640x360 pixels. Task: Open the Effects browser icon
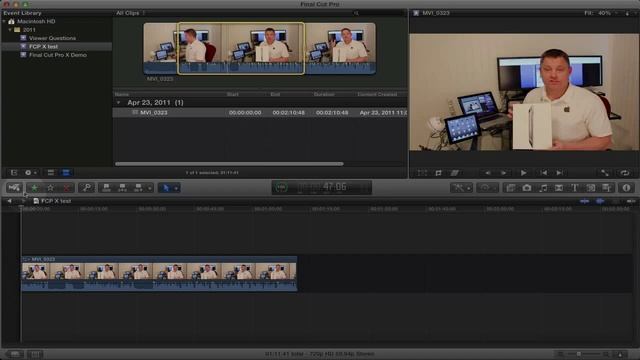click(511, 188)
